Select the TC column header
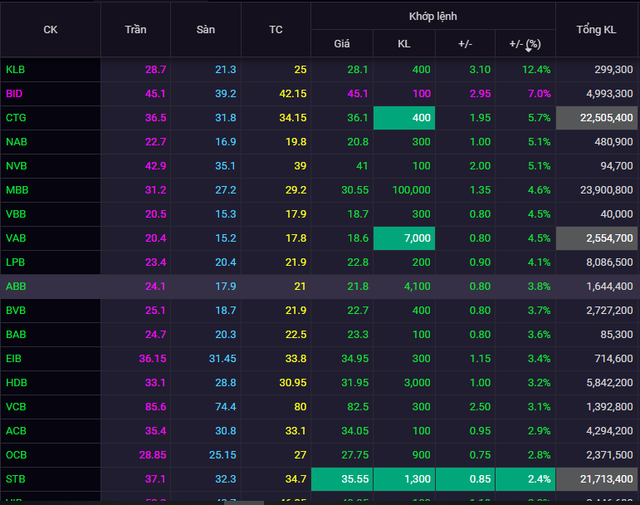 point(275,29)
